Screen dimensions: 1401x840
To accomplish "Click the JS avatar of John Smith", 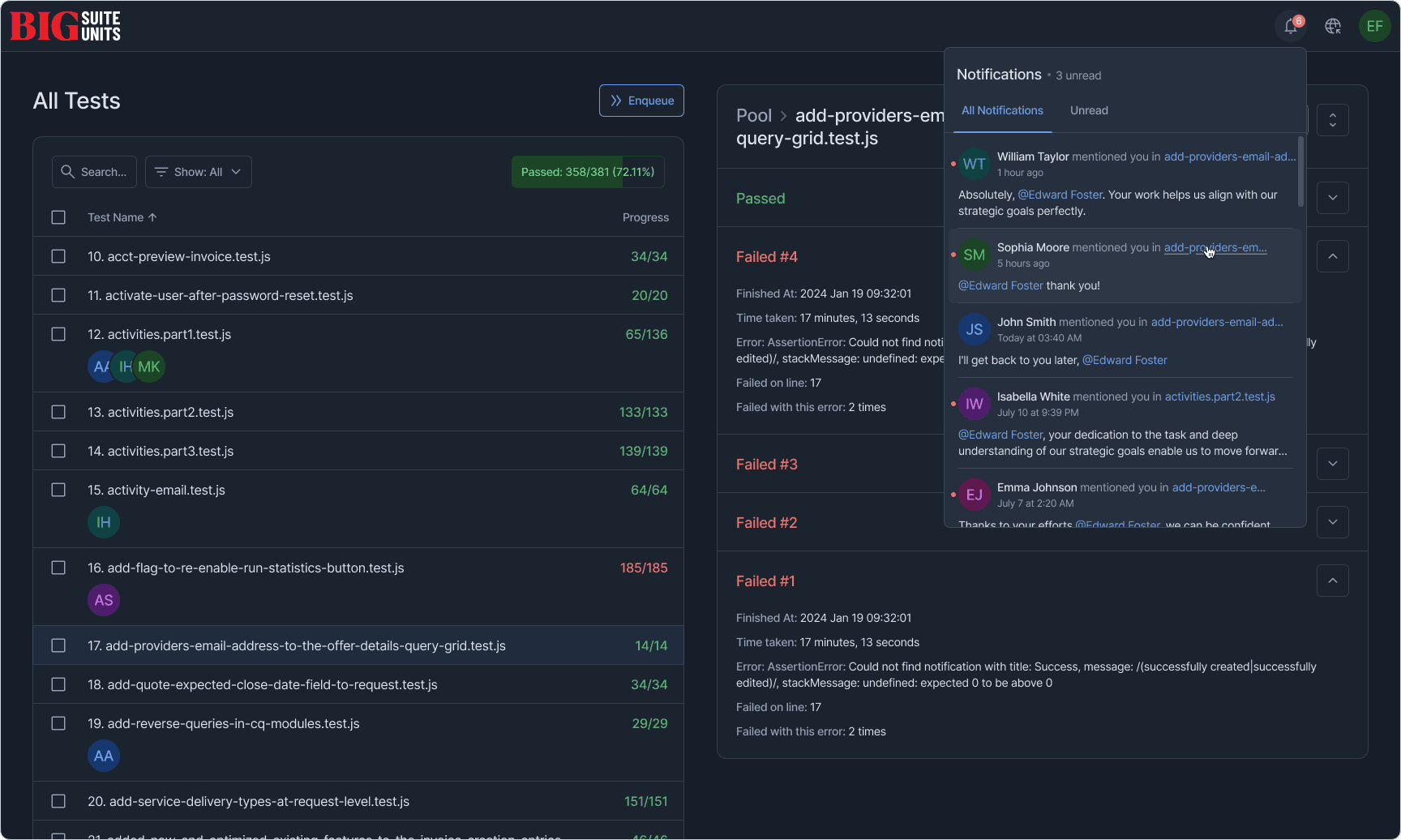I will click(975, 329).
